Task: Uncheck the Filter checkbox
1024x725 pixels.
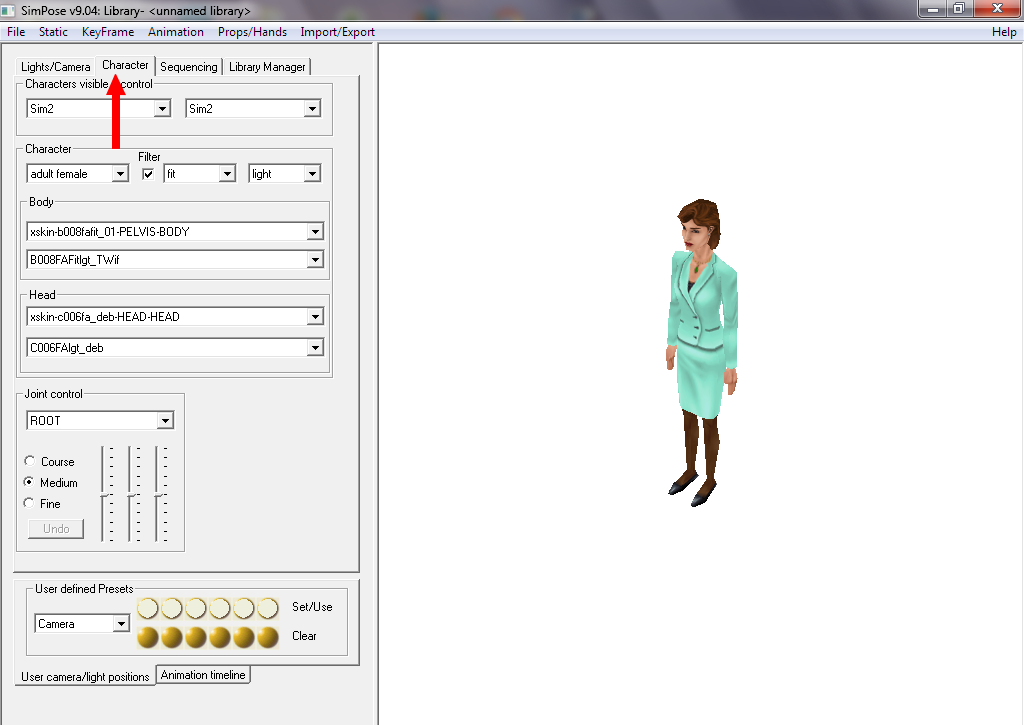Action: pyautogui.click(x=148, y=174)
